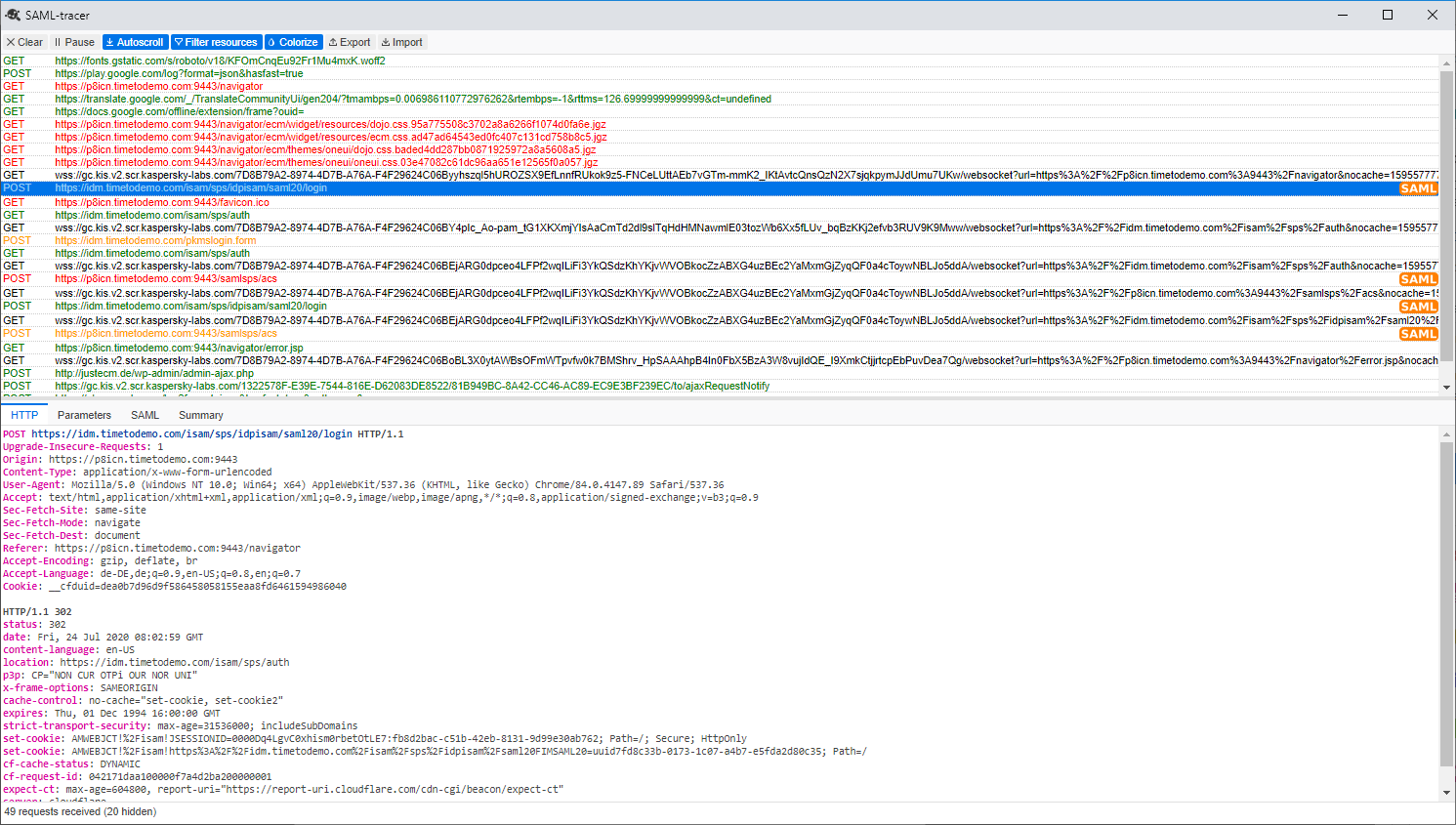This screenshot has width=1456, height=825.
Task: Clear all captured requests
Action: [x=24, y=42]
